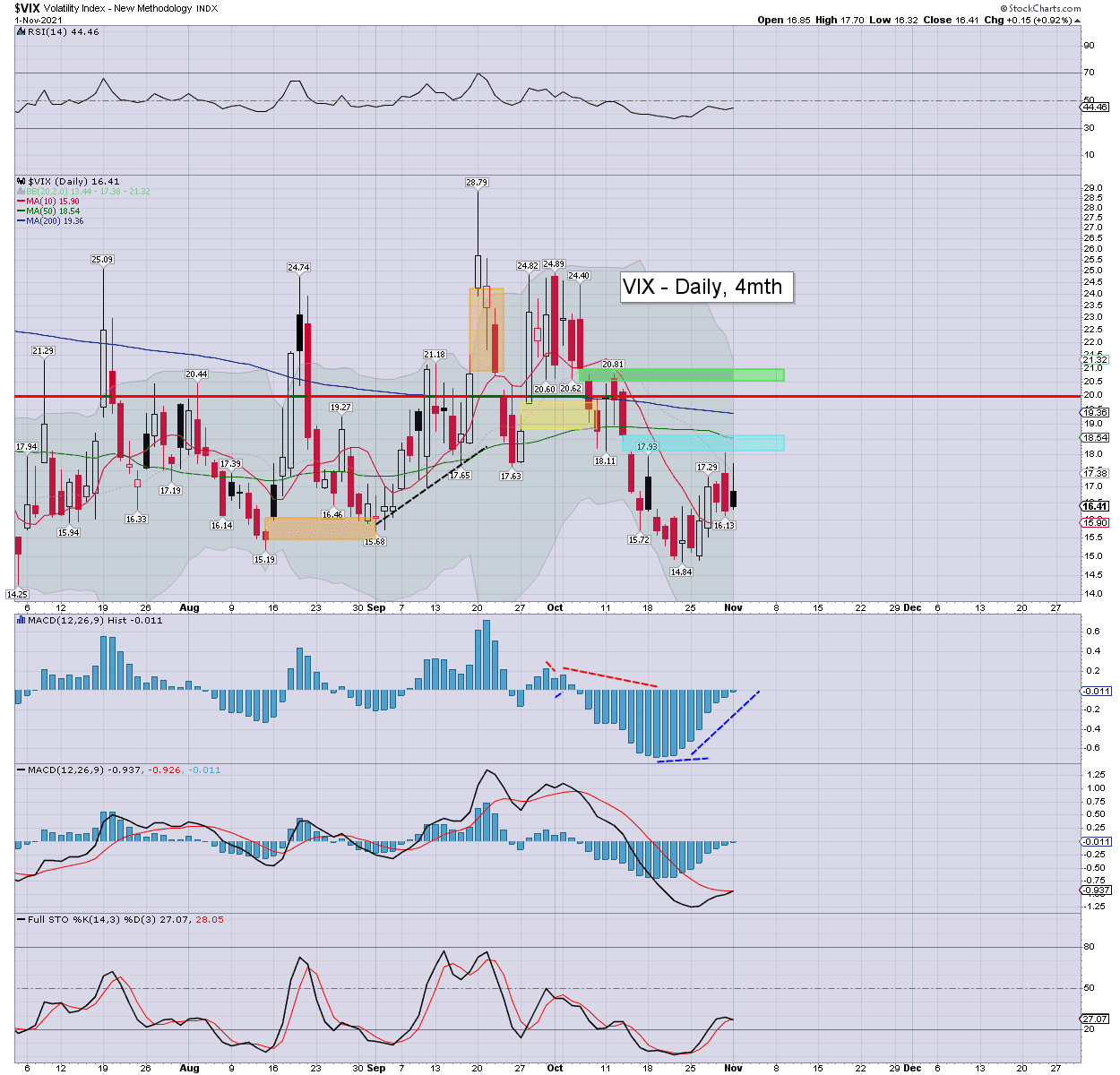Click the 'Dec' label on price chart axis
Viewport: 1120px width, 1075px height.
point(912,607)
